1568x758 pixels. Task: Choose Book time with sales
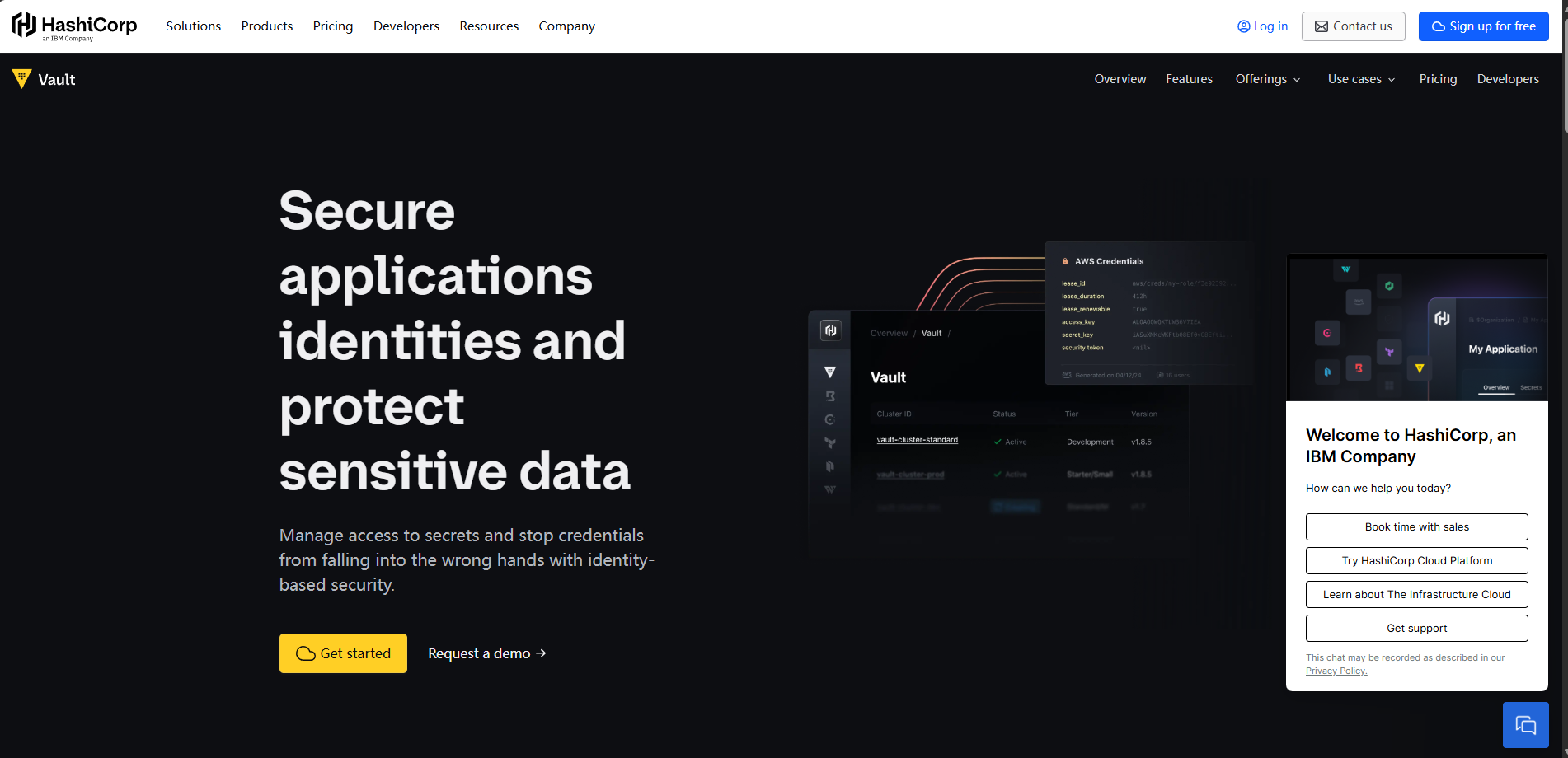tap(1416, 527)
